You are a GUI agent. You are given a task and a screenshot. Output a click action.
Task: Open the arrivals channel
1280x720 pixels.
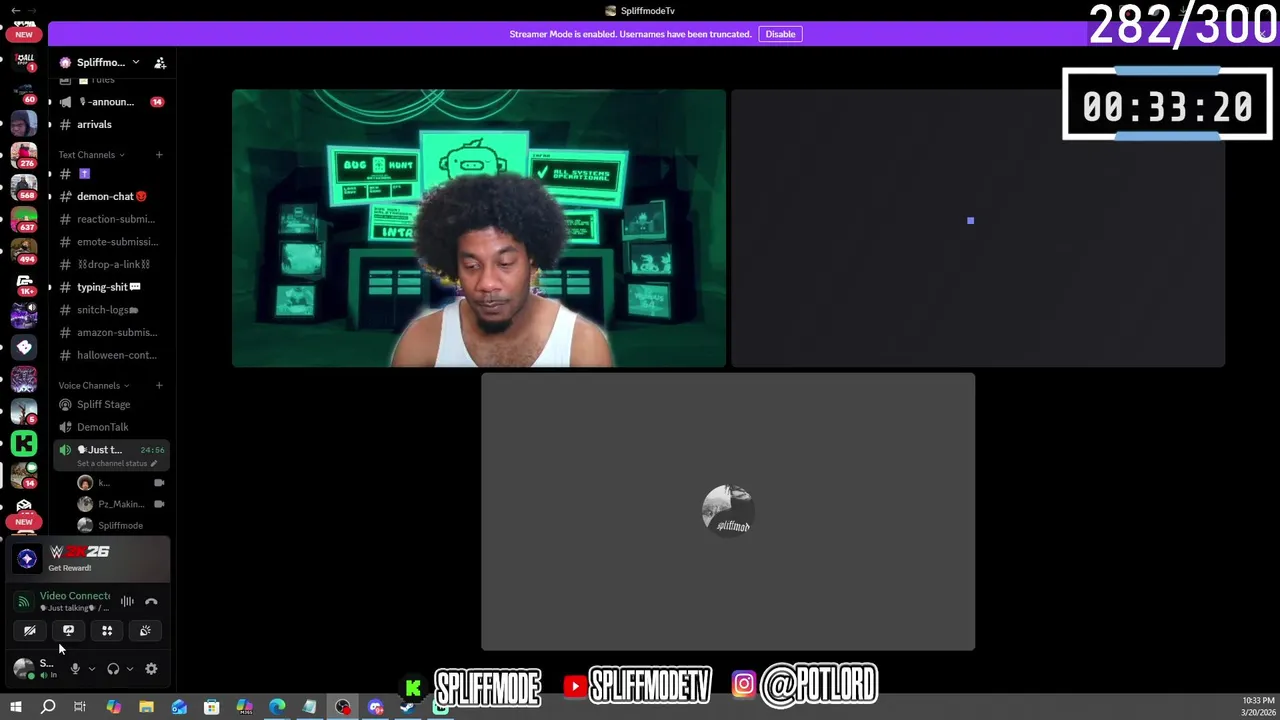[x=110, y=125]
